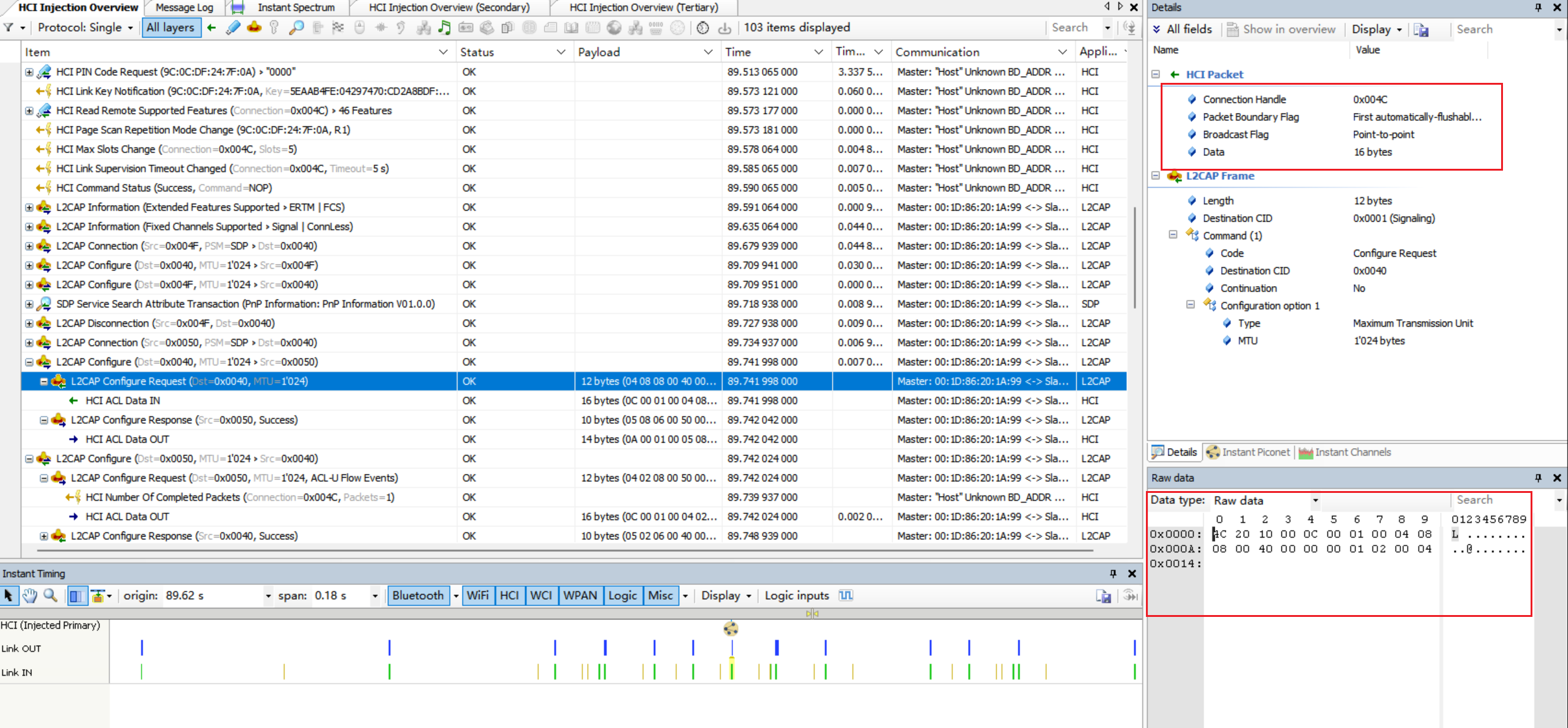Select the hand pan tool

point(29,595)
